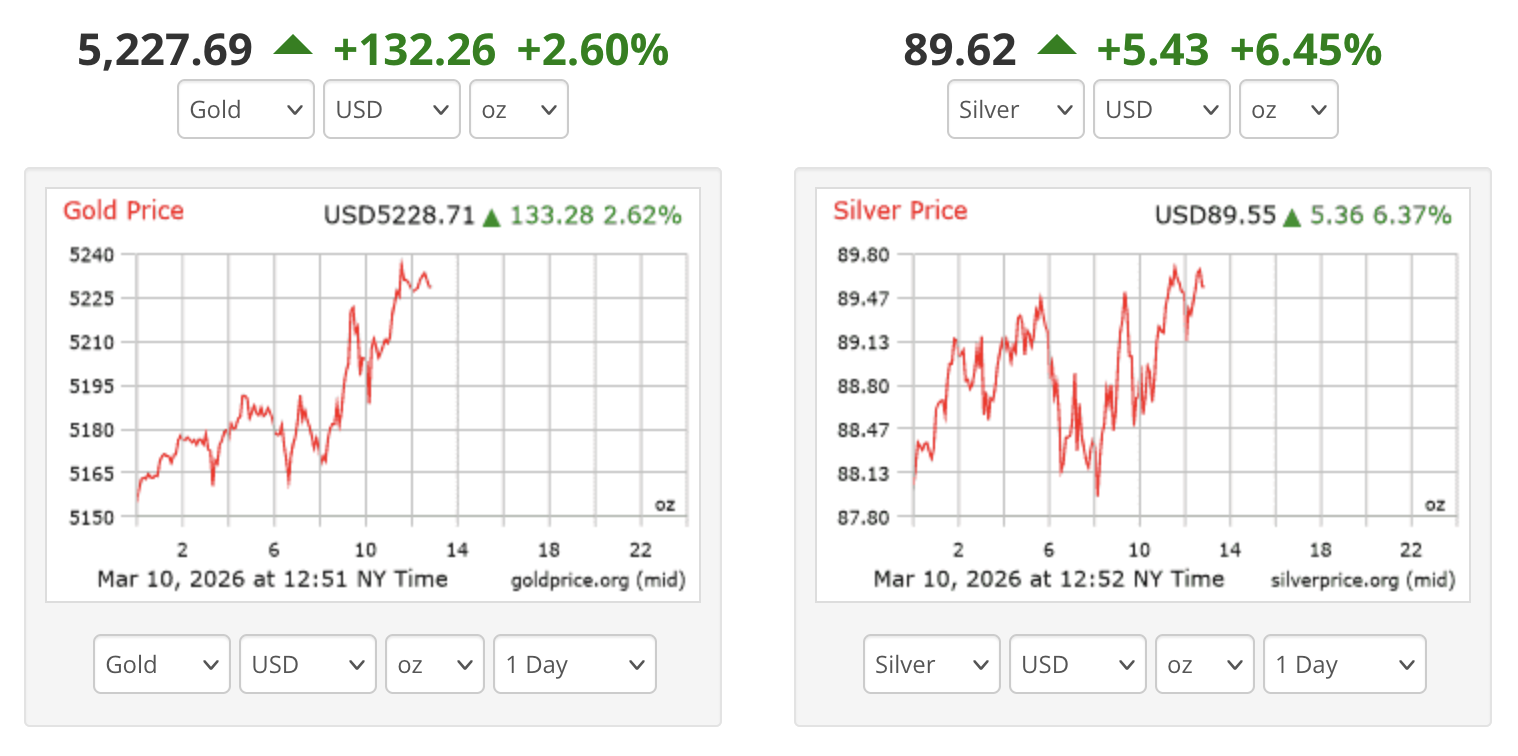
Task: Open the top silver USD currency dropdown
Action: [x=1161, y=109]
